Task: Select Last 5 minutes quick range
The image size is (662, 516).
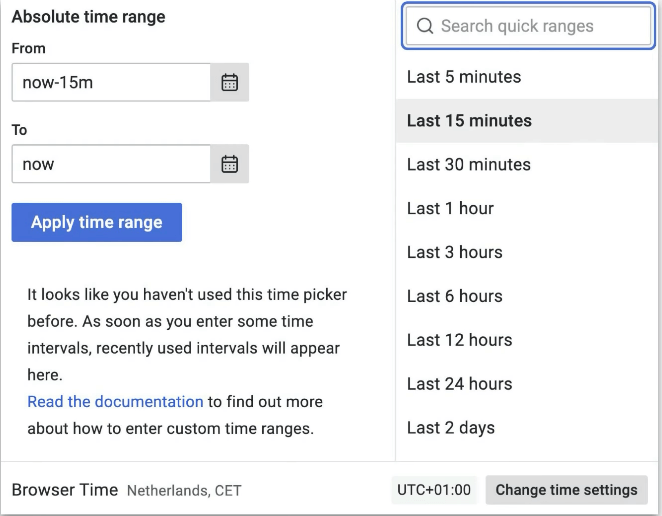Action: [464, 77]
